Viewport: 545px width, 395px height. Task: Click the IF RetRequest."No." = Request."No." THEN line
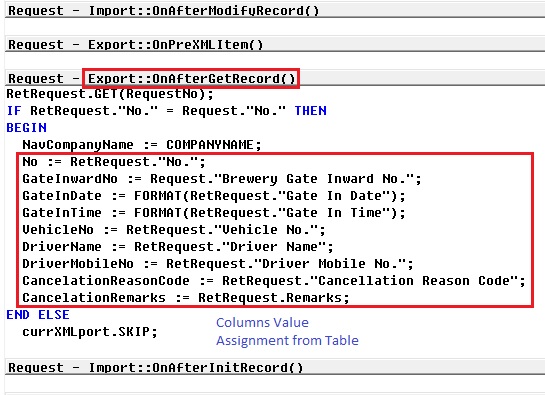point(166,111)
